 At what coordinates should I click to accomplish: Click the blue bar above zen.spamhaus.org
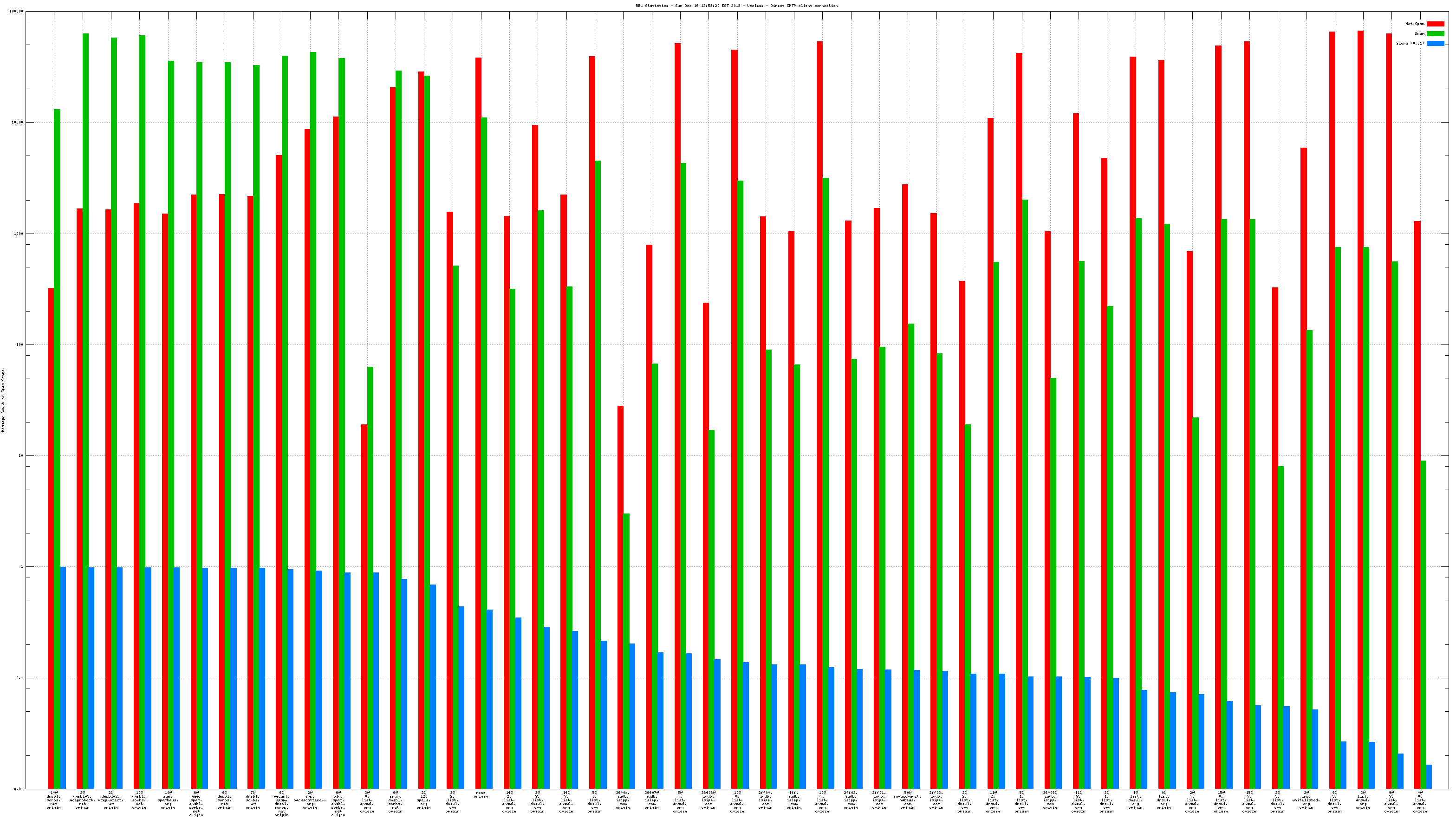177,678
